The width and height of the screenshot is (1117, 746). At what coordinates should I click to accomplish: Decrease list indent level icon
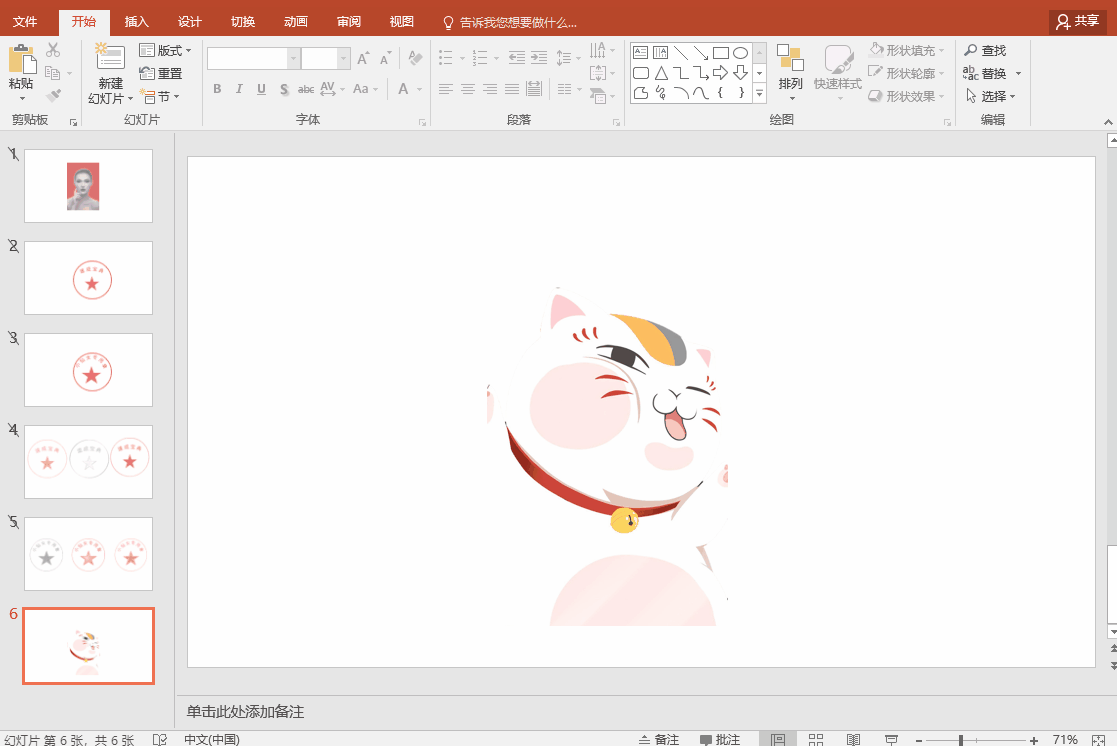[516, 58]
